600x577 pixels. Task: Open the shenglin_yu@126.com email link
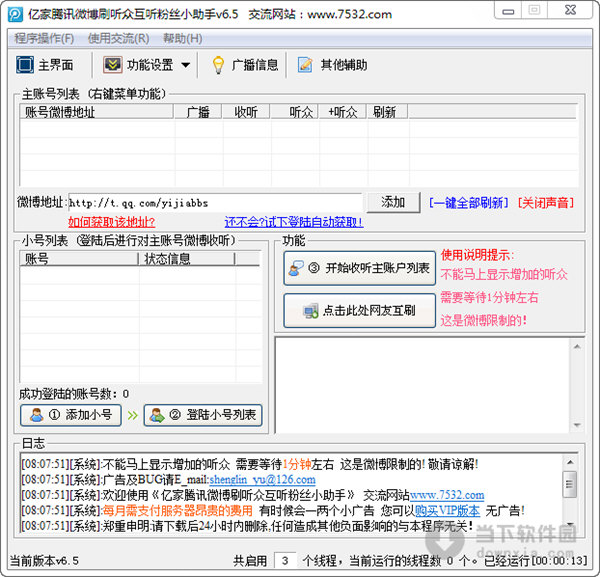click(262, 479)
